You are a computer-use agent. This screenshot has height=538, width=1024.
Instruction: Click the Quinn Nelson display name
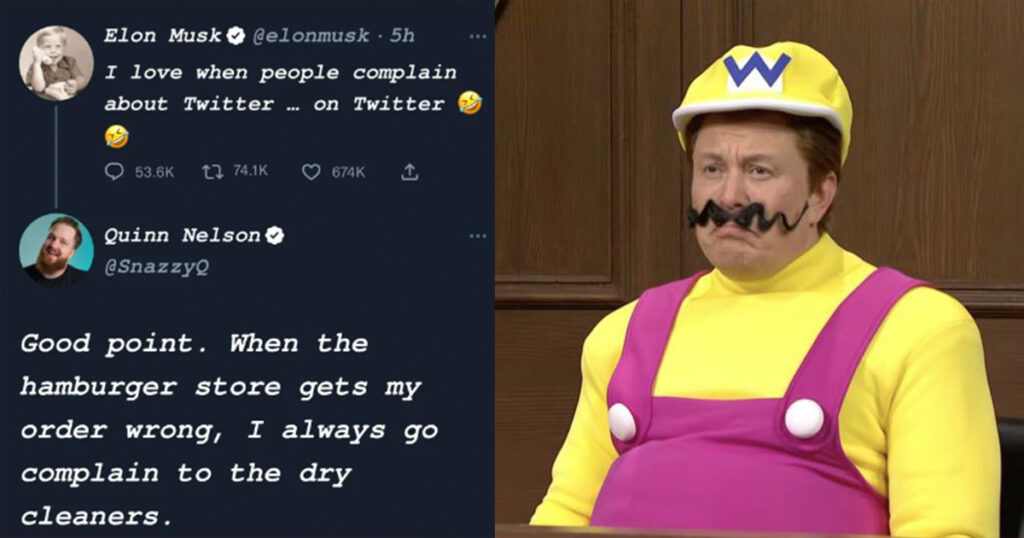point(183,235)
